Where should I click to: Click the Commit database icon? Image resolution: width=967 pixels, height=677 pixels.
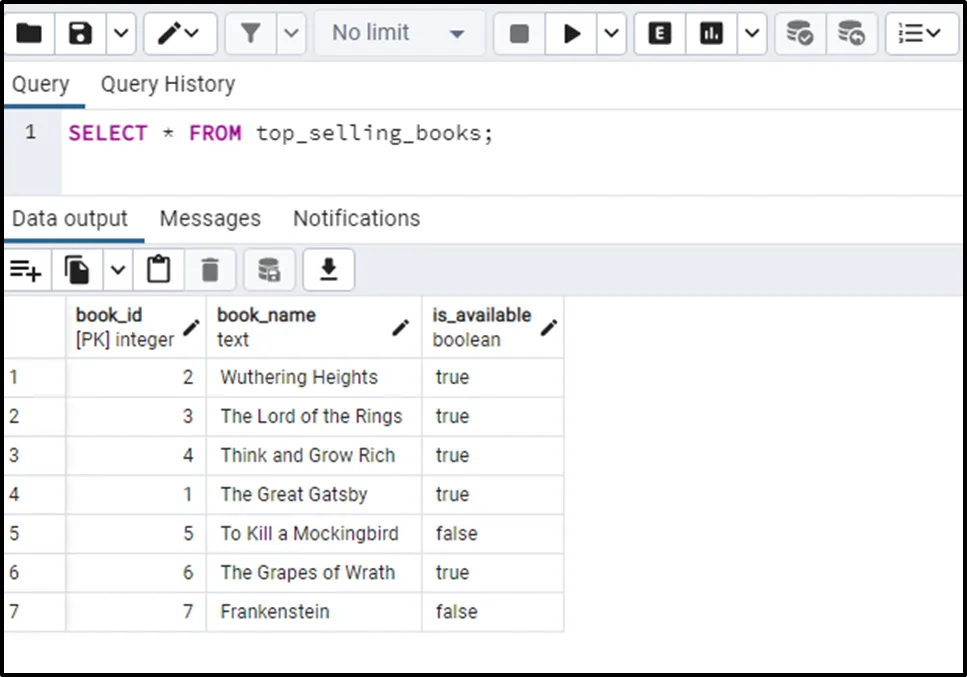point(799,34)
